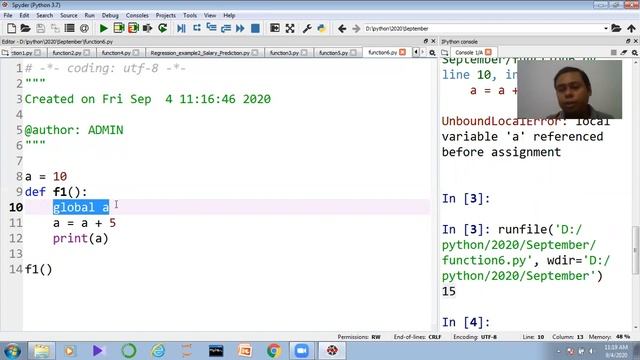Run the current cell
Image resolution: width=640 pixels, height=360 pixels.
click(x=119, y=28)
